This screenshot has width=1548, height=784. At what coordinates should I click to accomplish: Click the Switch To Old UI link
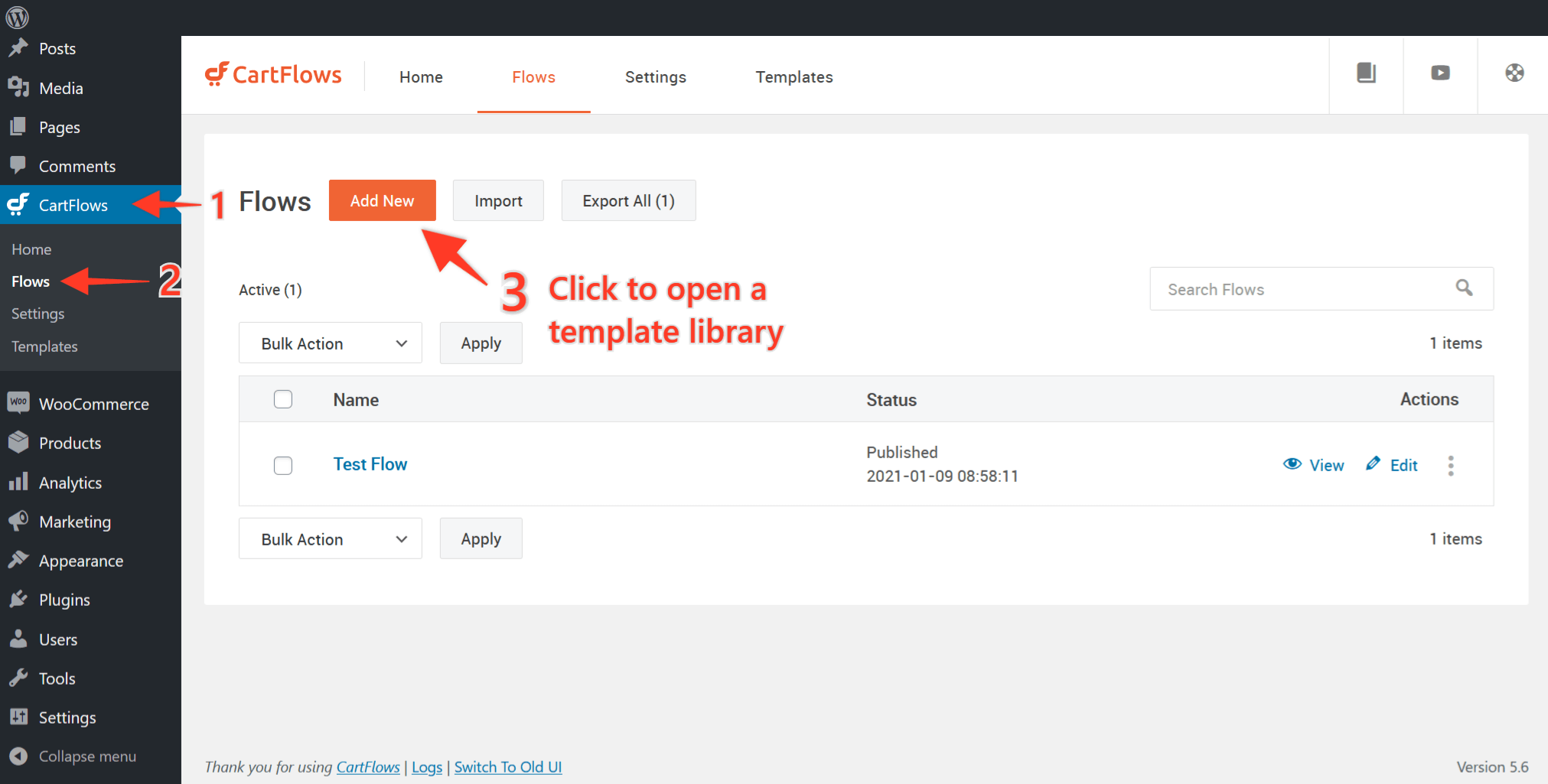coord(507,767)
